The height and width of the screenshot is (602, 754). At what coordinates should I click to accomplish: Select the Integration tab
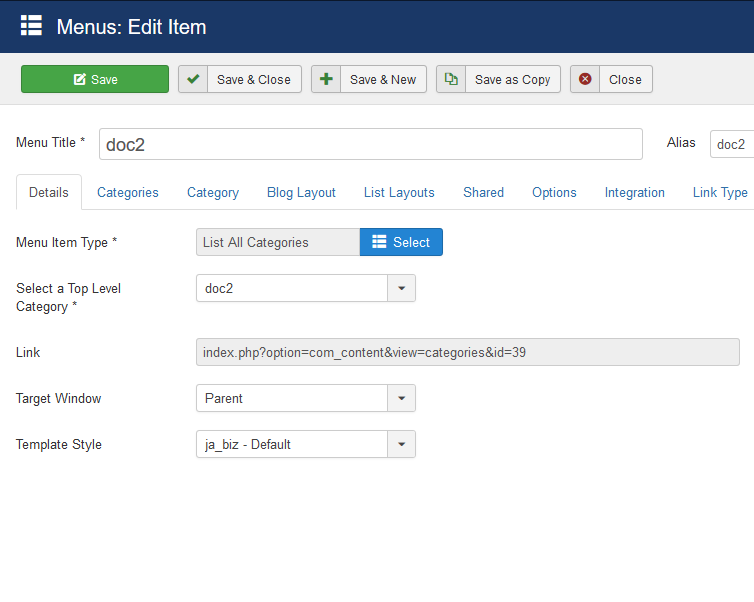[x=634, y=192]
